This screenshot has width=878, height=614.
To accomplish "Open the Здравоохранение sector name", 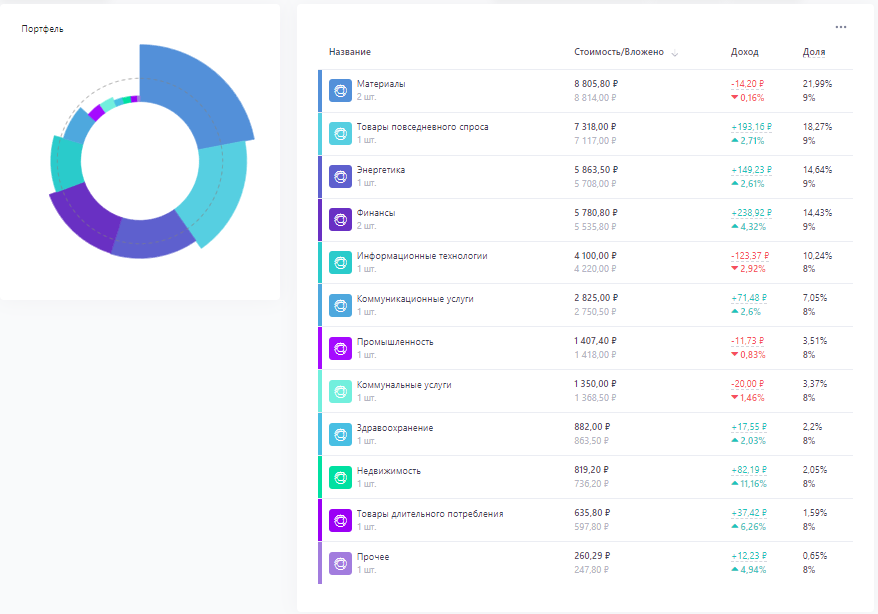I will point(394,428).
